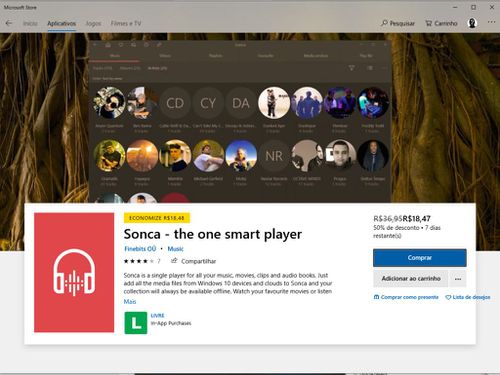
Task: Open more purchase options ellipsis button
Action: [x=458, y=279]
